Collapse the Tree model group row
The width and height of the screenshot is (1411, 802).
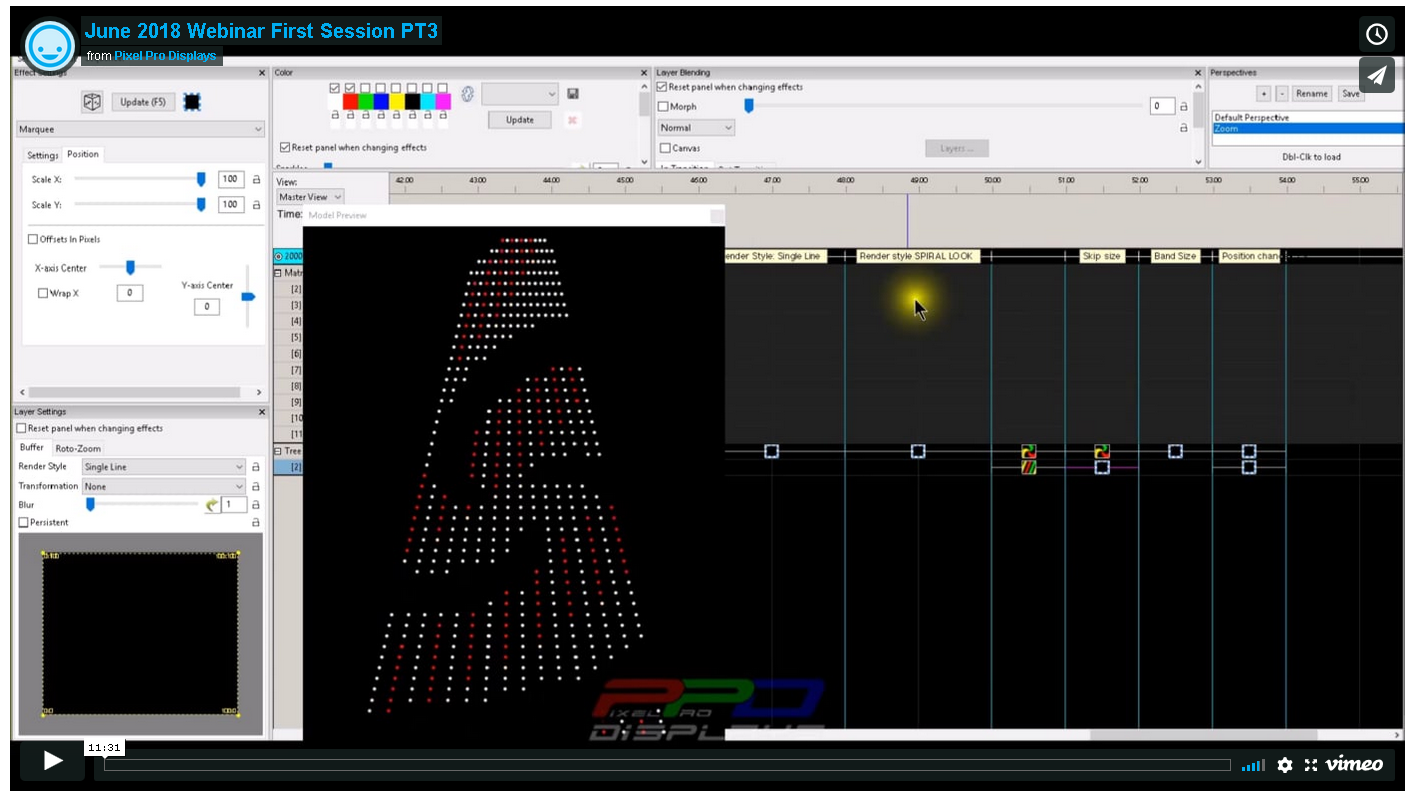click(x=279, y=451)
